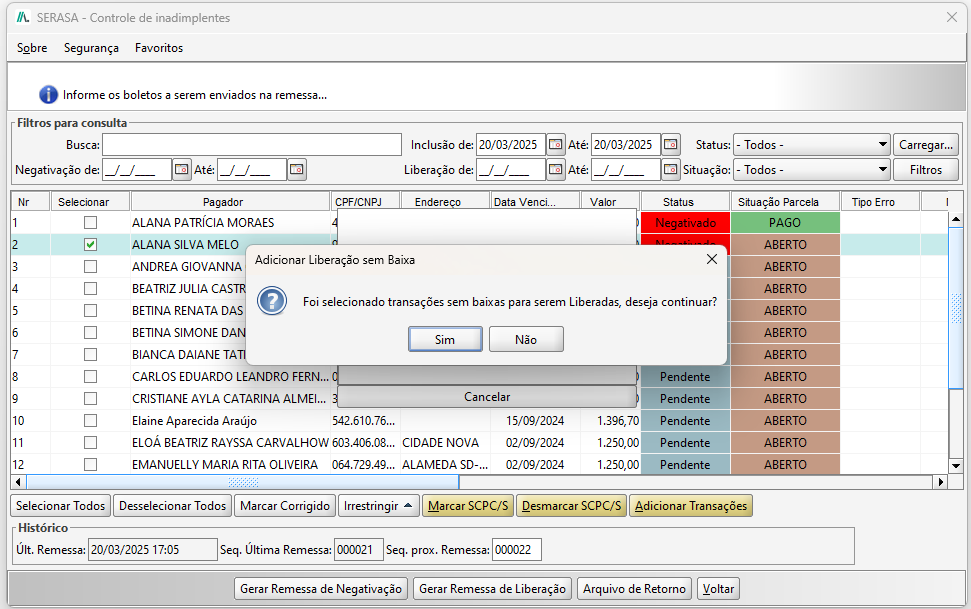The height and width of the screenshot is (609, 971).
Task: Sort by Situação Parcela column header
Action: click(785, 202)
